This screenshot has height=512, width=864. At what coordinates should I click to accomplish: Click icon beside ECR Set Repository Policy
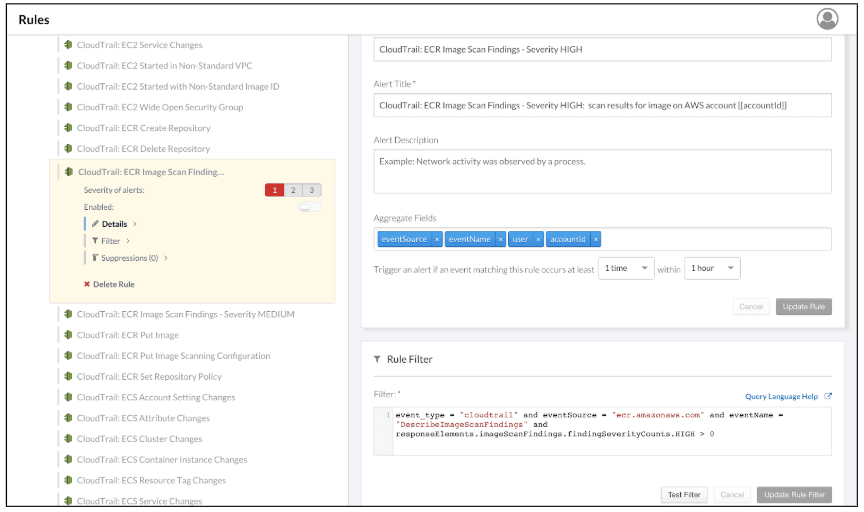[68, 376]
